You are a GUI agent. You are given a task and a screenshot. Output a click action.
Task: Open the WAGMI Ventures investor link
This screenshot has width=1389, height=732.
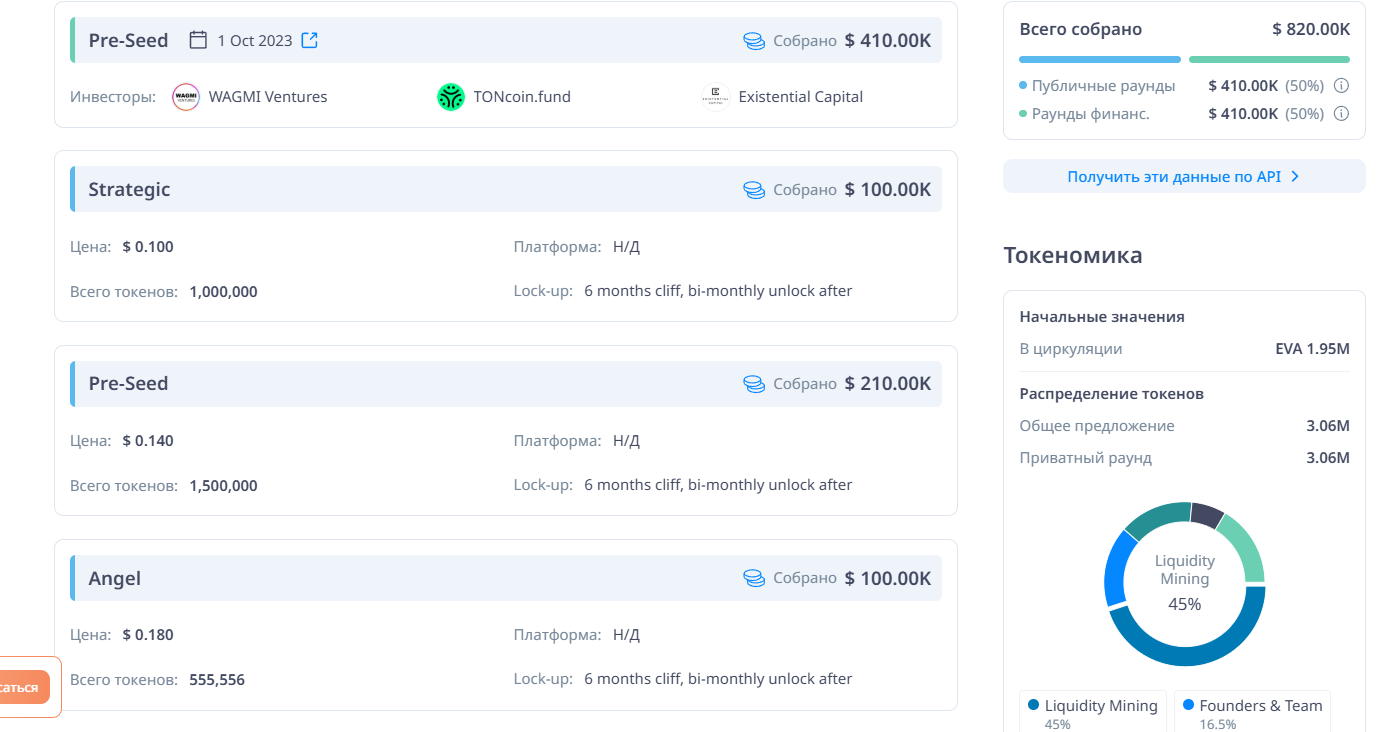(x=268, y=97)
